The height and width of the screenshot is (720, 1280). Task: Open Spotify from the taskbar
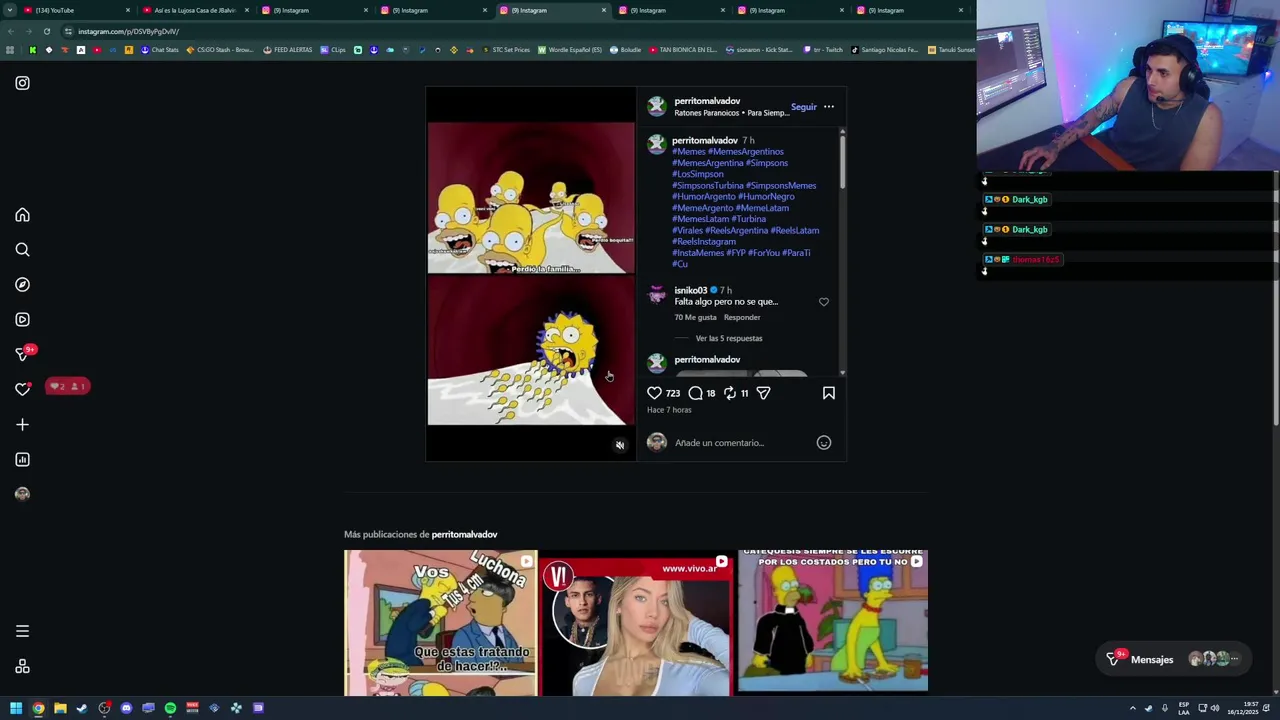(x=170, y=708)
